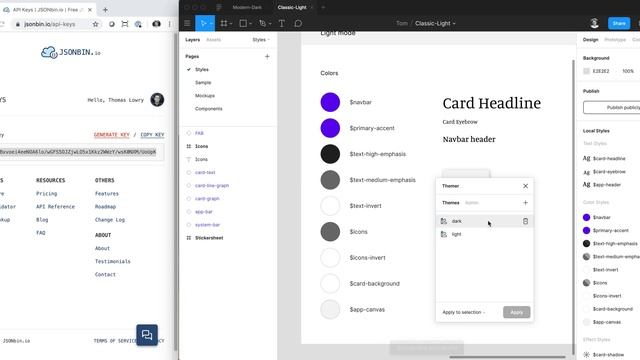This screenshot has width=640, height=360.
Task: Select the system-bar layer
Action: click(208, 225)
